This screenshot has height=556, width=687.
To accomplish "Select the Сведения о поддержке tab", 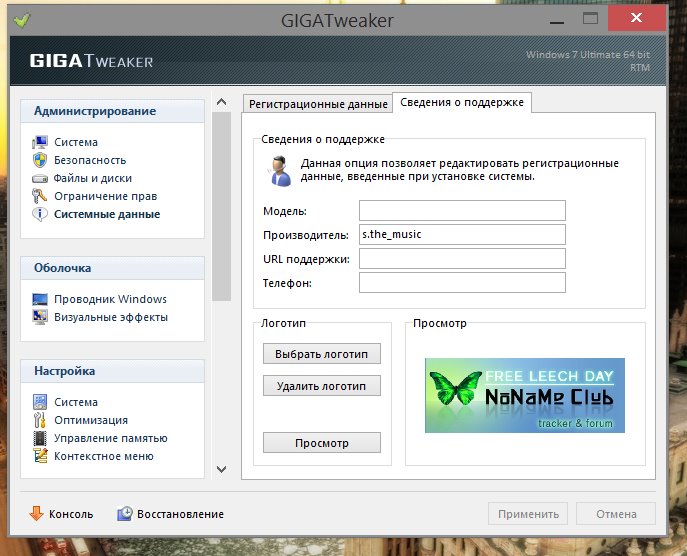I will (461, 103).
